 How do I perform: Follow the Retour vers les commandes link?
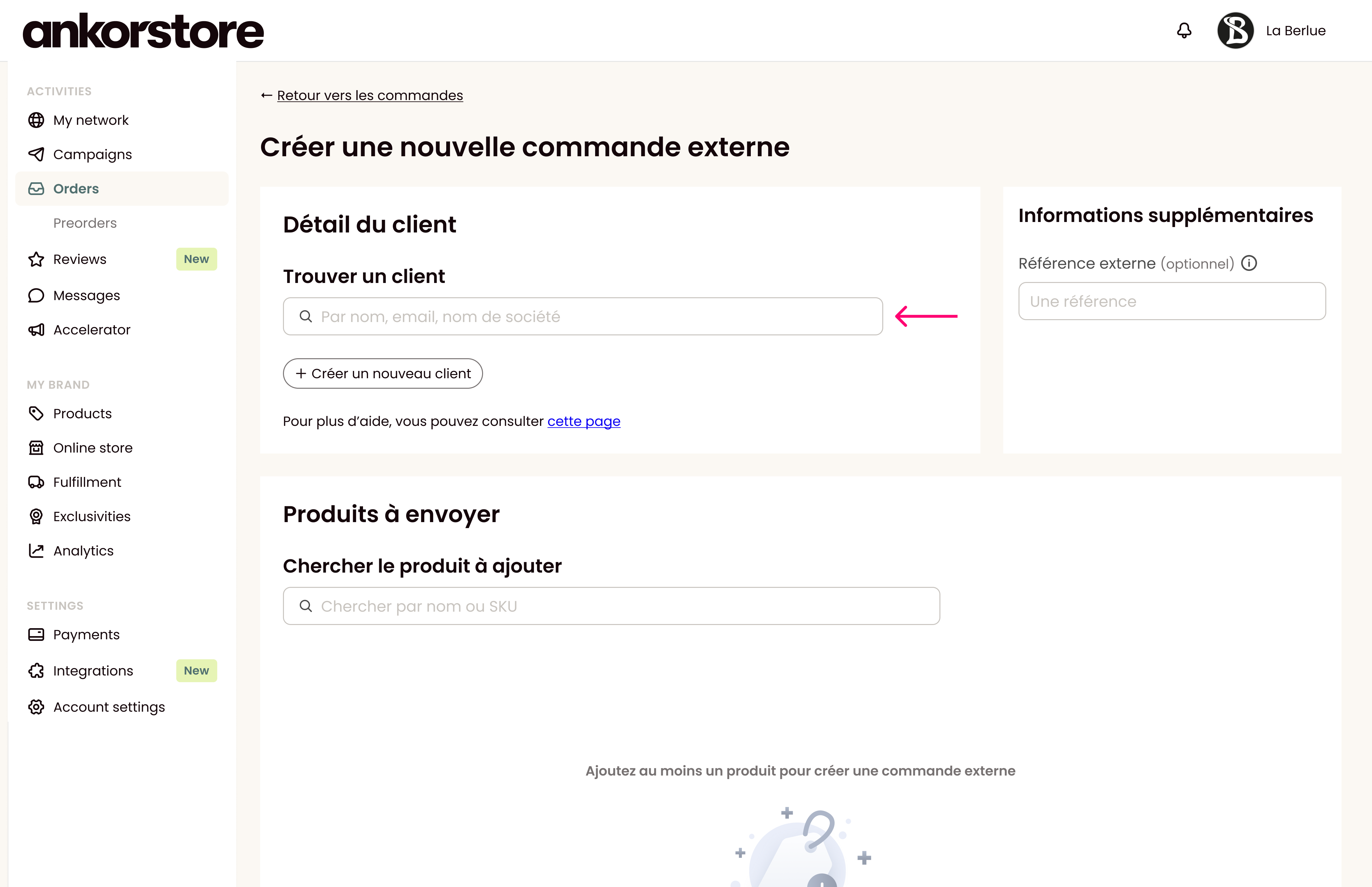[370, 95]
